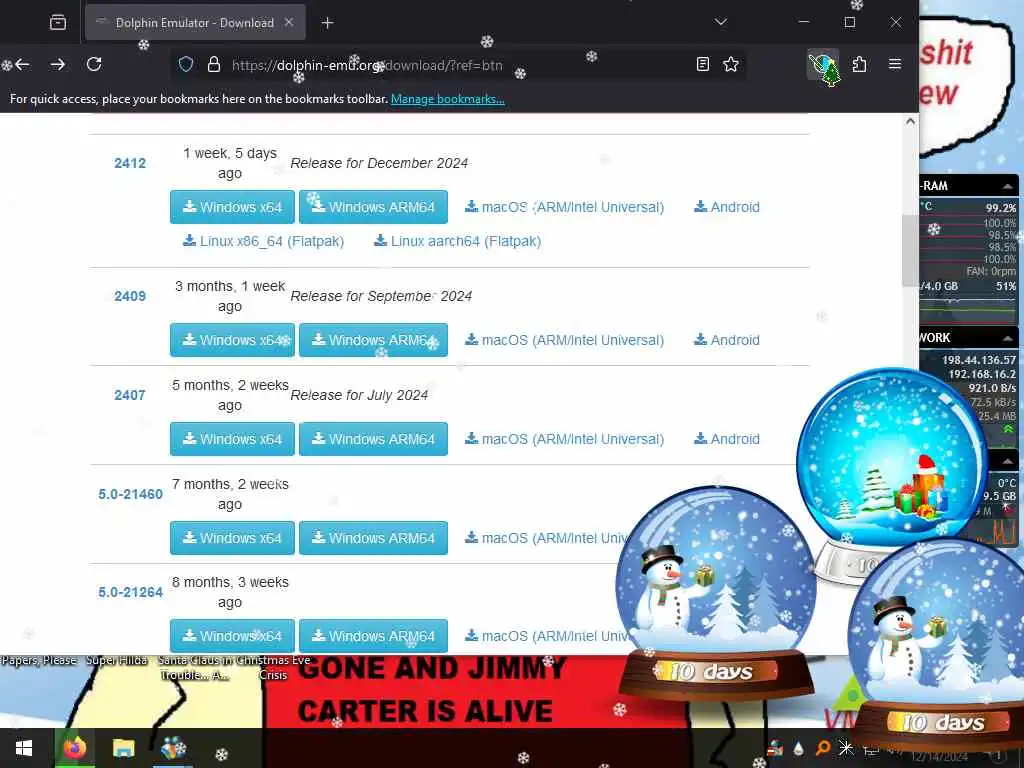Download 2407 Windows x64 build
Image resolution: width=1024 pixels, height=768 pixels.
[232, 439]
